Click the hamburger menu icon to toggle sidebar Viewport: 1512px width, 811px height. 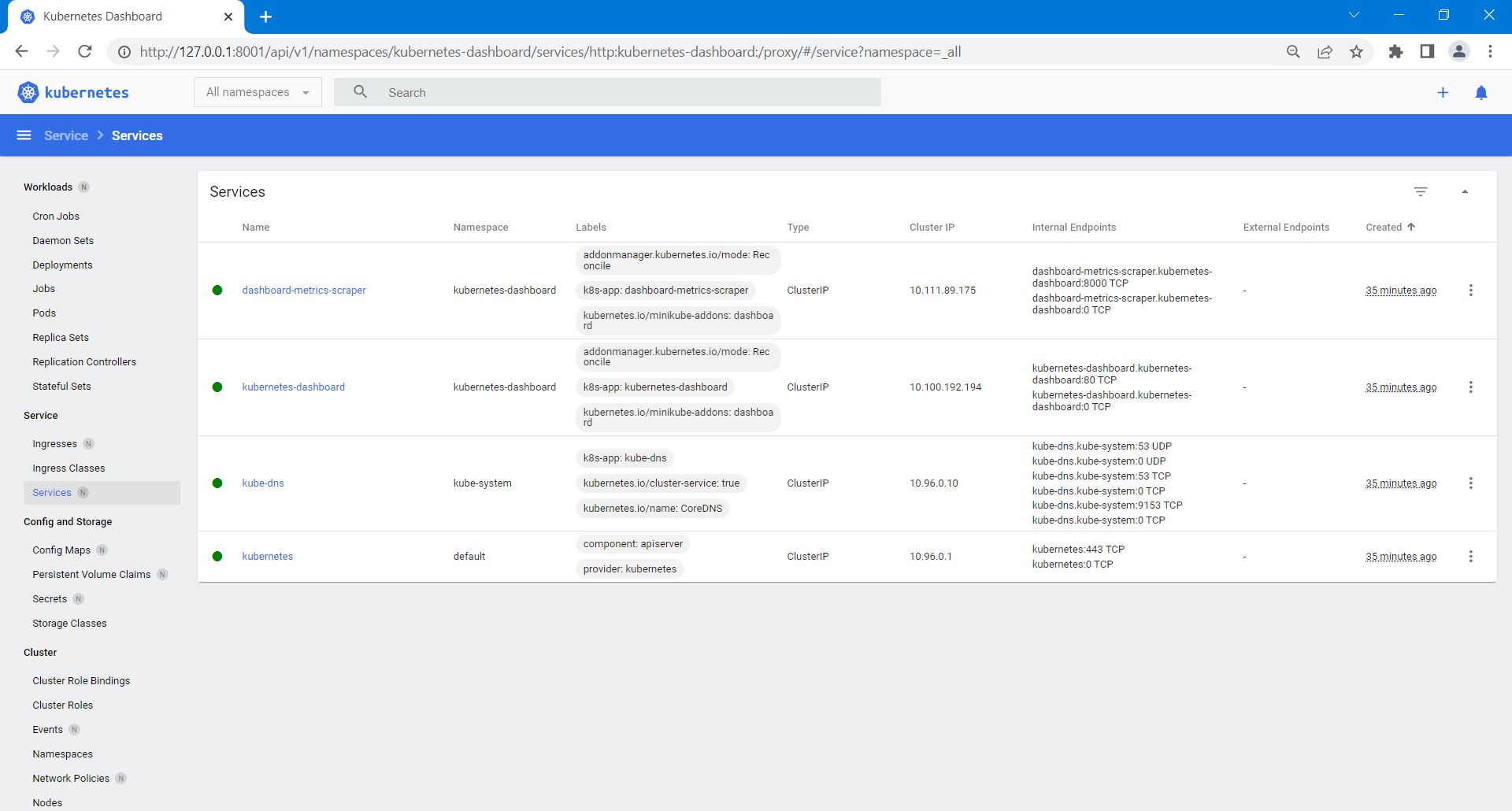24,135
